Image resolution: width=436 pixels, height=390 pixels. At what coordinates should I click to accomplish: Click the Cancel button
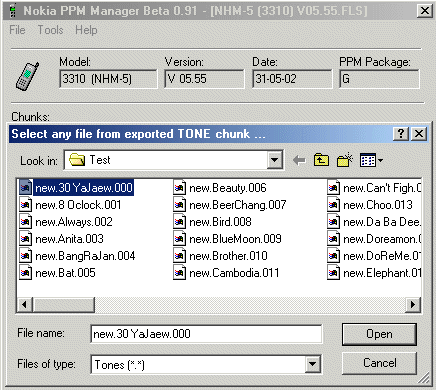379,363
